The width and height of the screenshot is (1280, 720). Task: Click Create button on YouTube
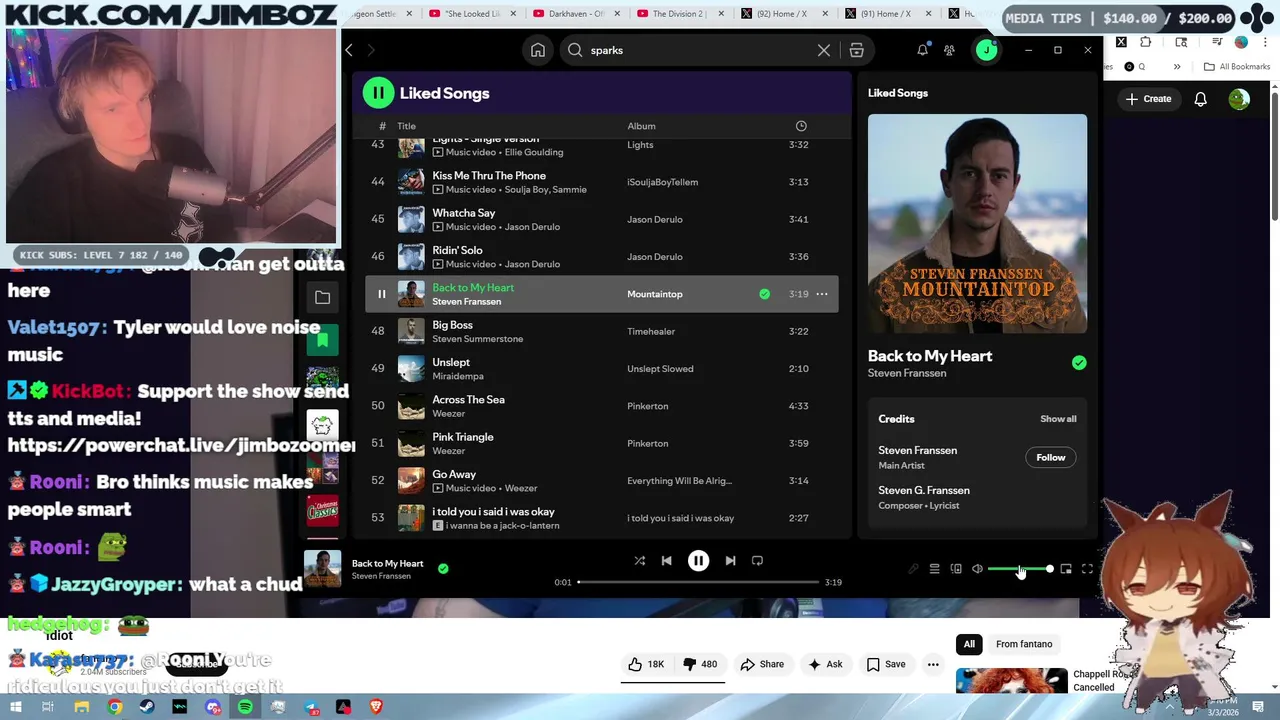(x=1148, y=99)
